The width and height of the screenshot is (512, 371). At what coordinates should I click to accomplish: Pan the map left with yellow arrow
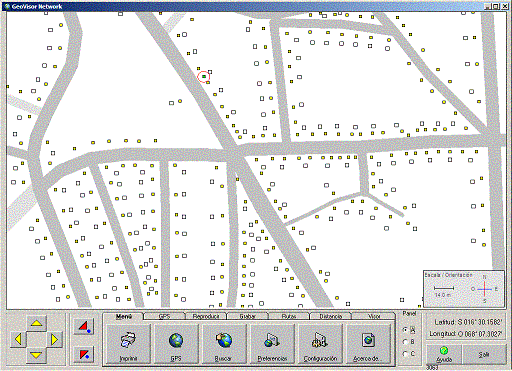coord(19,340)
